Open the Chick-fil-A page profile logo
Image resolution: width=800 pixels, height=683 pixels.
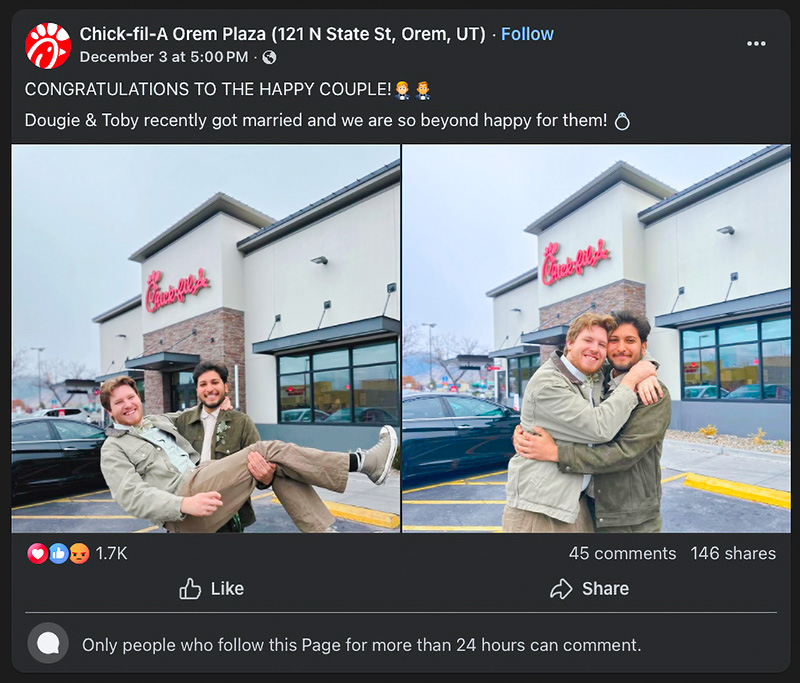[x=48, y=45]
